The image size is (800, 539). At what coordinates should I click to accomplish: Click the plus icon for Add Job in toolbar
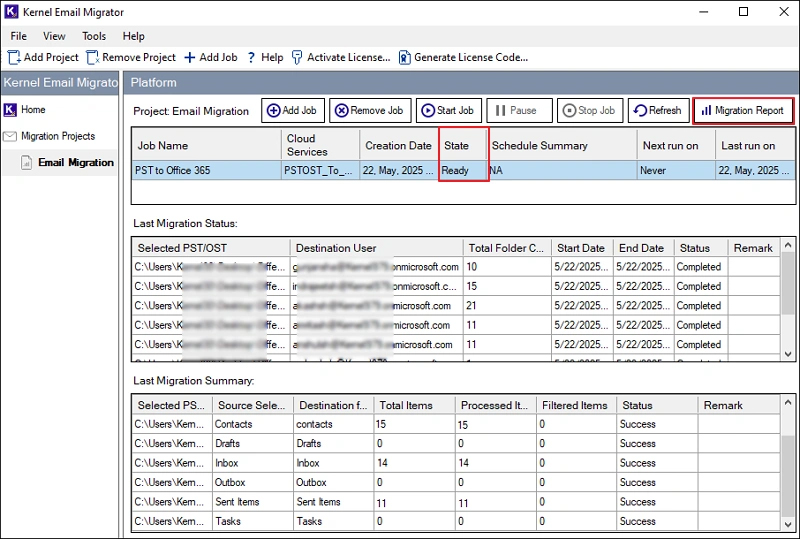coord(190,57)
